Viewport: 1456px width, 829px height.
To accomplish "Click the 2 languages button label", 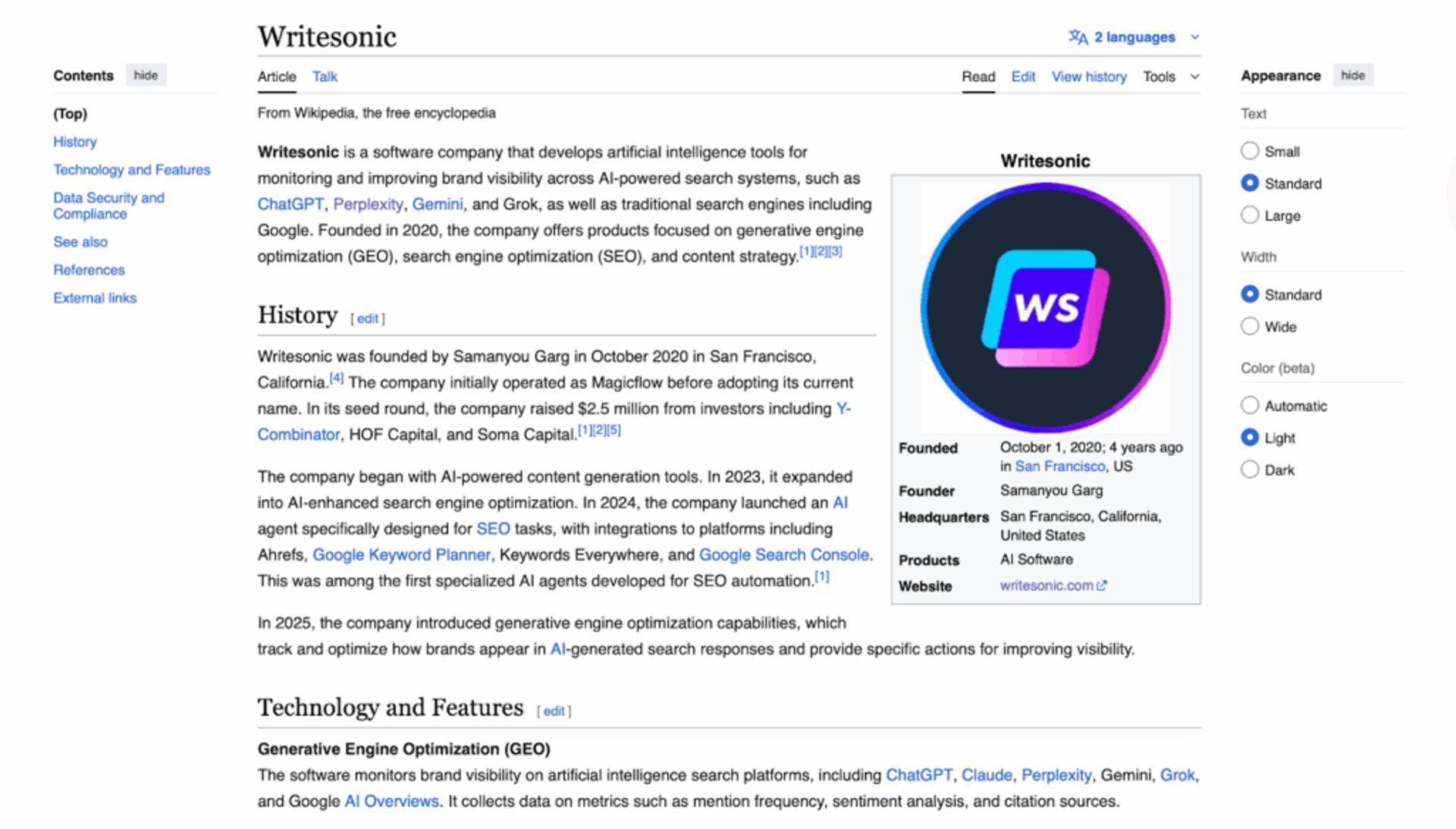I will pos(1134,37).
